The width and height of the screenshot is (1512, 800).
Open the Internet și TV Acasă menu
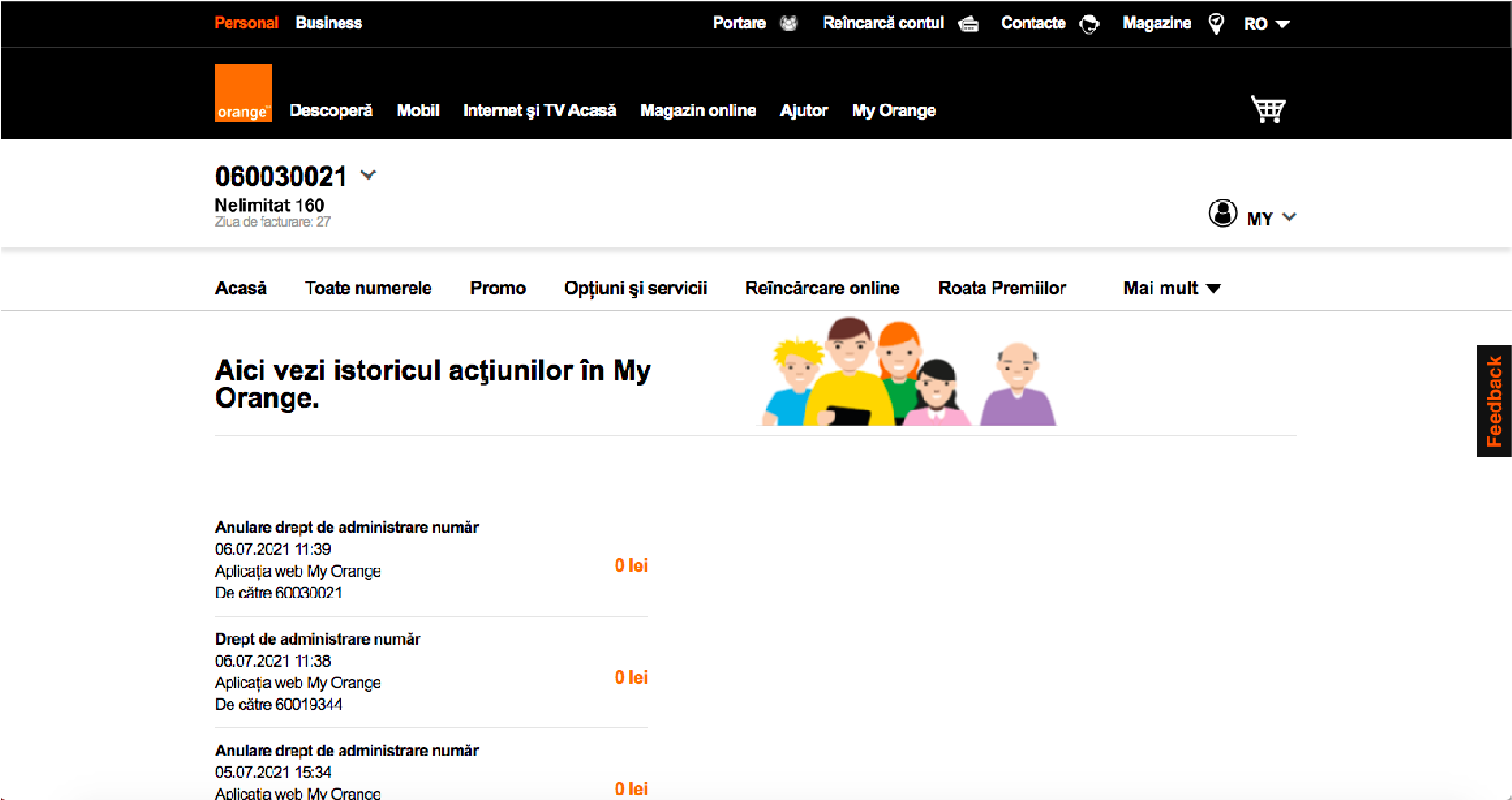(x=539, y=110)
